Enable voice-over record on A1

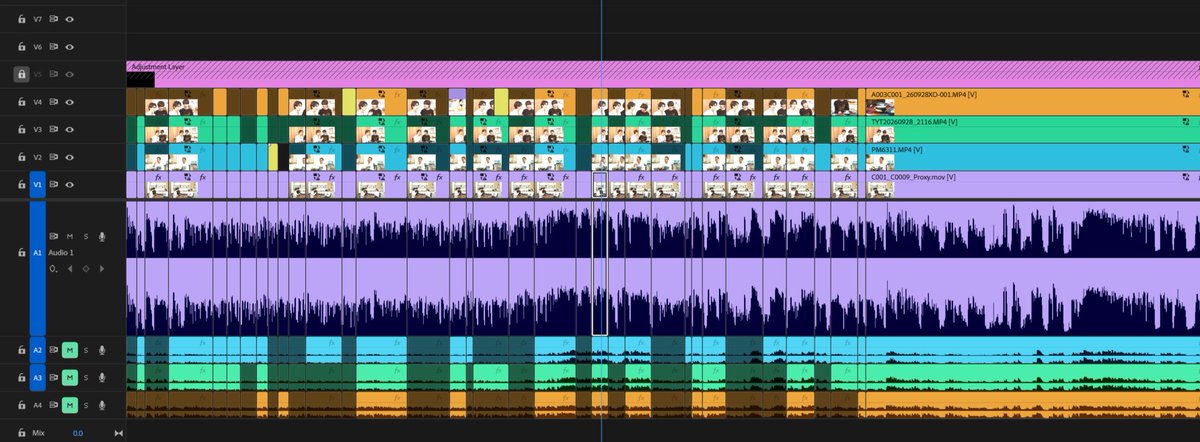tap(102, 236)
